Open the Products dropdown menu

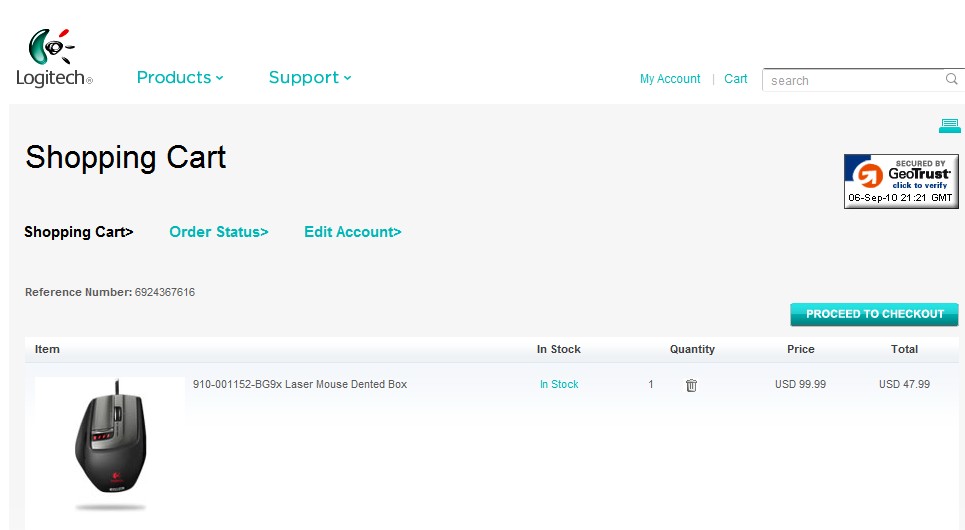point(180,78)
